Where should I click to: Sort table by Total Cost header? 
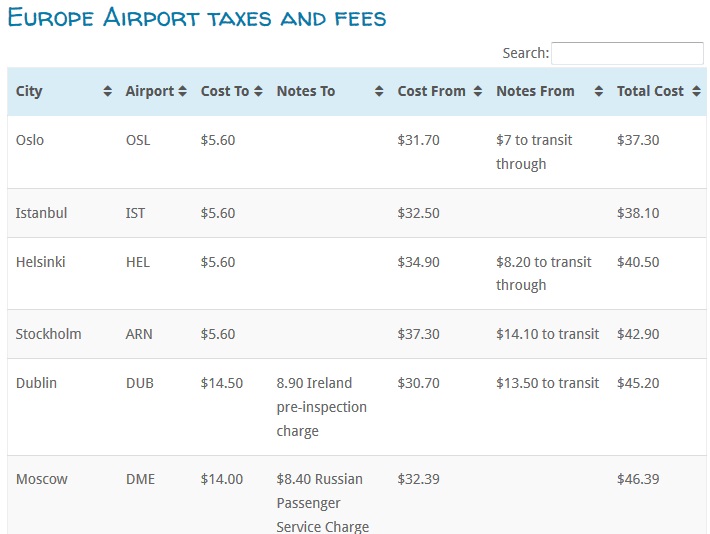(650, 91)
